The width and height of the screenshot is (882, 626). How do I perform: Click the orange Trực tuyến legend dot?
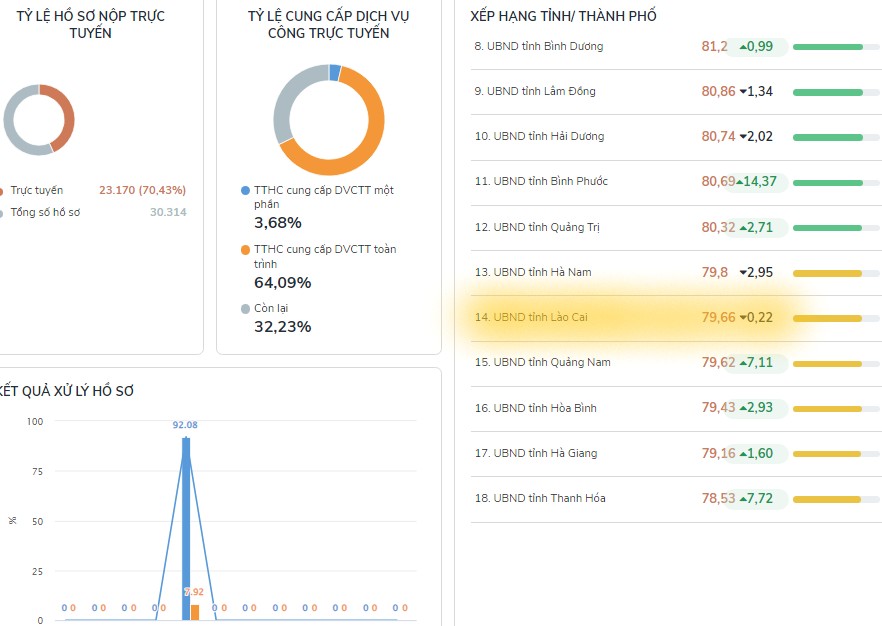pos(2,190)
